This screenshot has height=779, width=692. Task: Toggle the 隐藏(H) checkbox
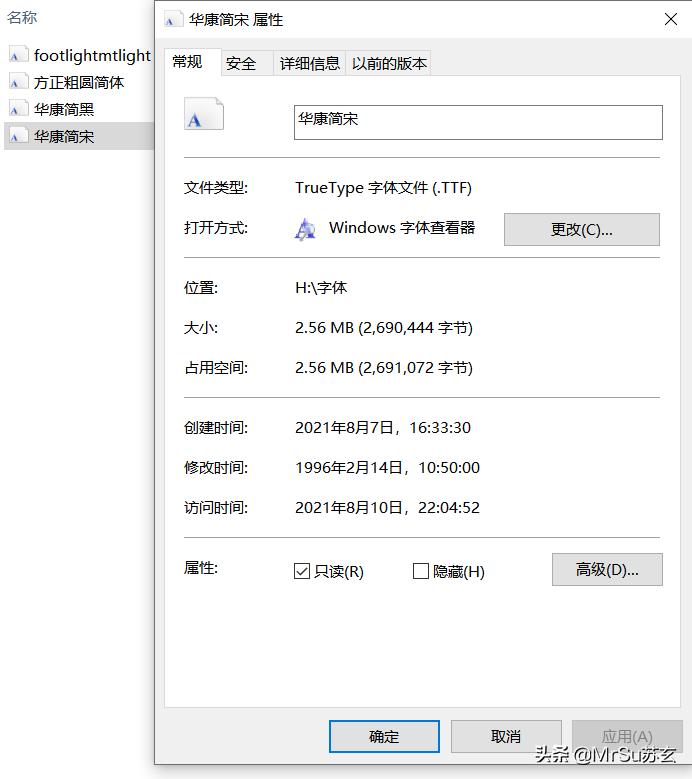[421, 571]
